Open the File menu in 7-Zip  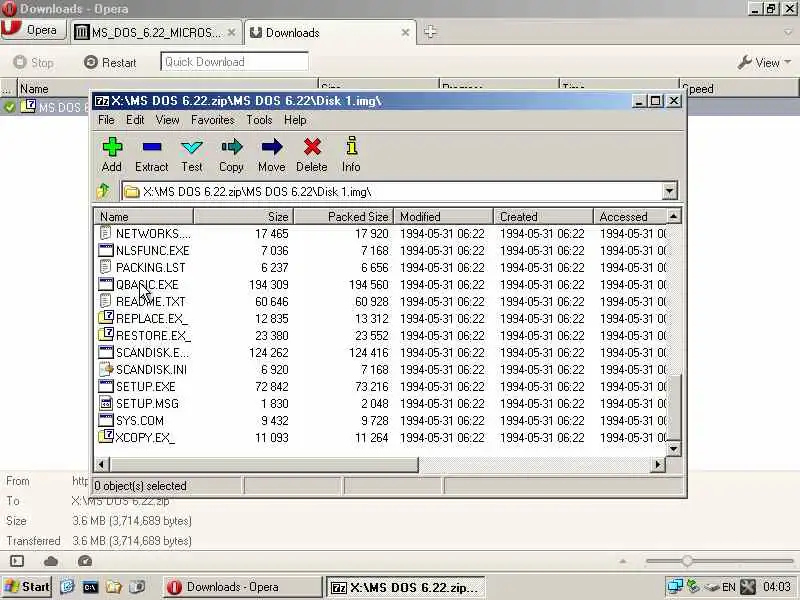tap(106, 120)
